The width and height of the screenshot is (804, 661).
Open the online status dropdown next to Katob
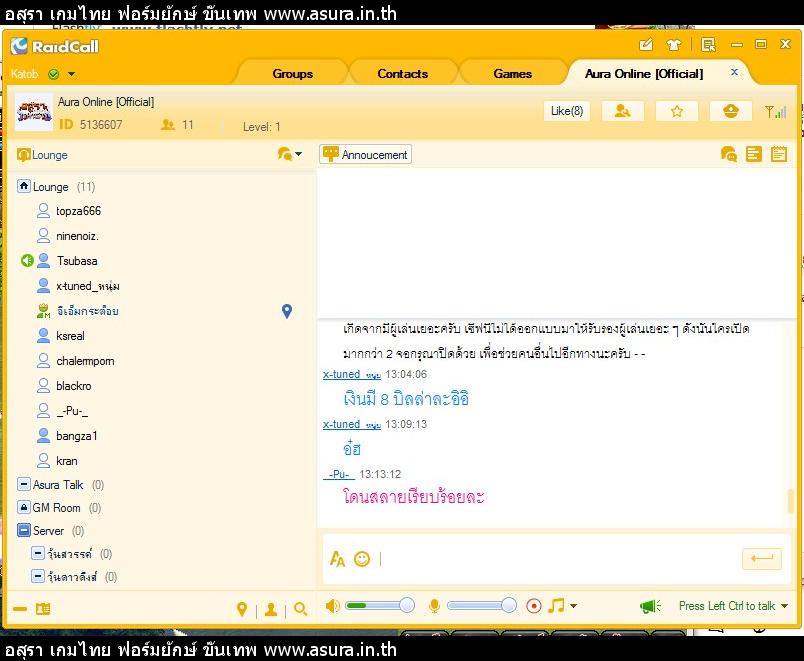(x=71, y=74)
